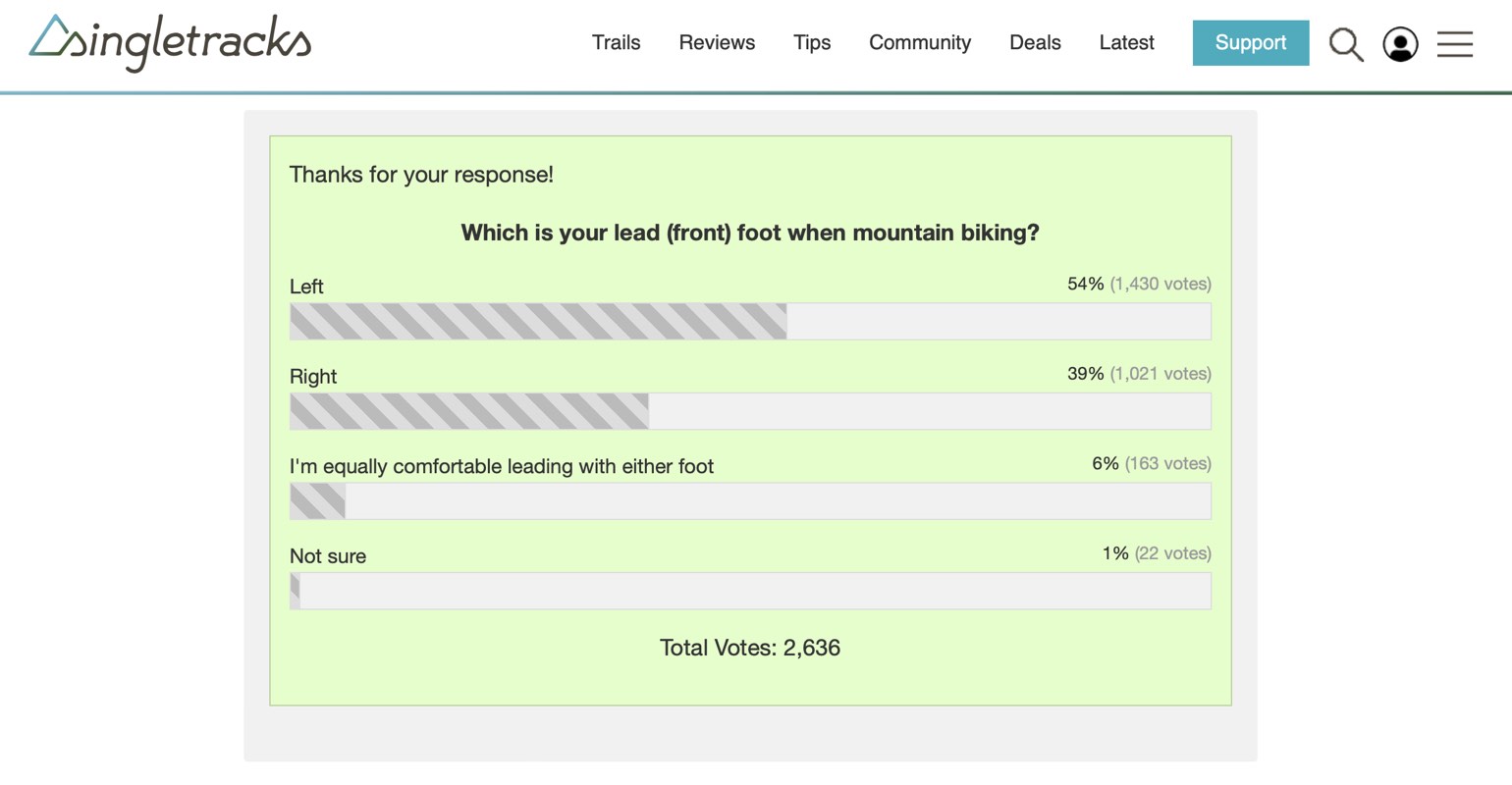Open the user account profile icon
Viewport: 1512px width, 785px height.
pos(1400,44)
